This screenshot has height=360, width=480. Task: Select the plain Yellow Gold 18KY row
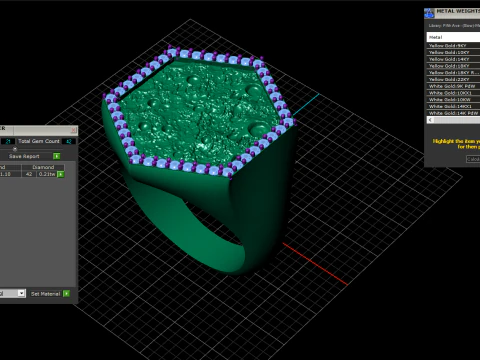point(453,66)
